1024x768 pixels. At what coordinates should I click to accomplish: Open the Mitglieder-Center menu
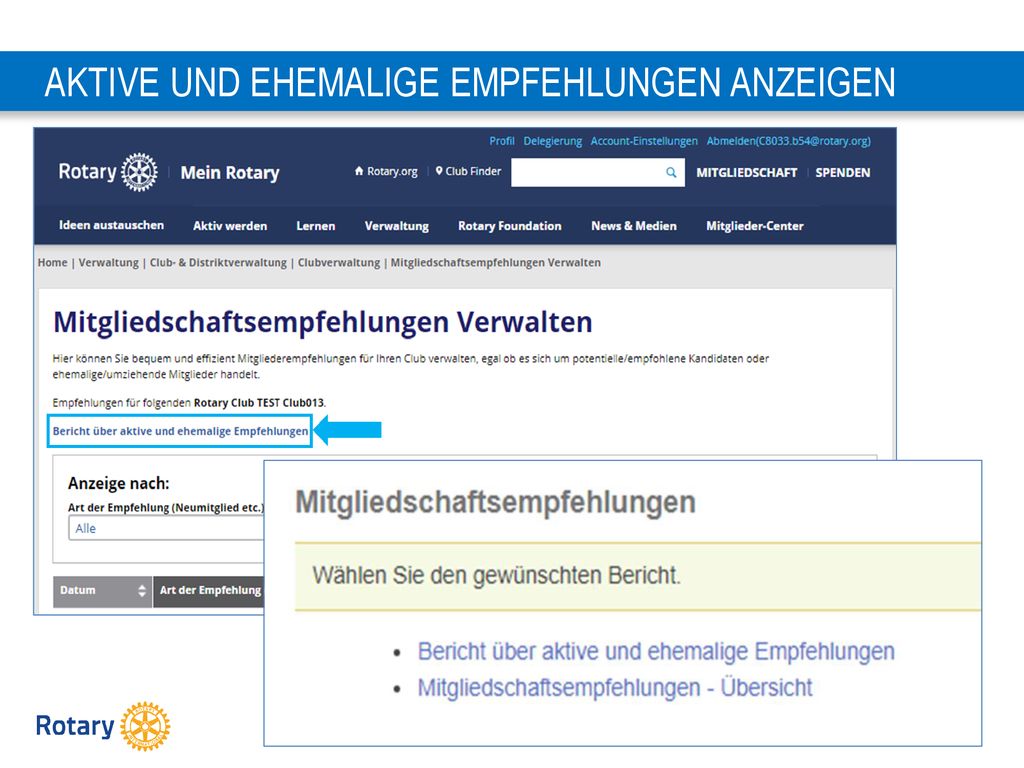pos(754,226)
